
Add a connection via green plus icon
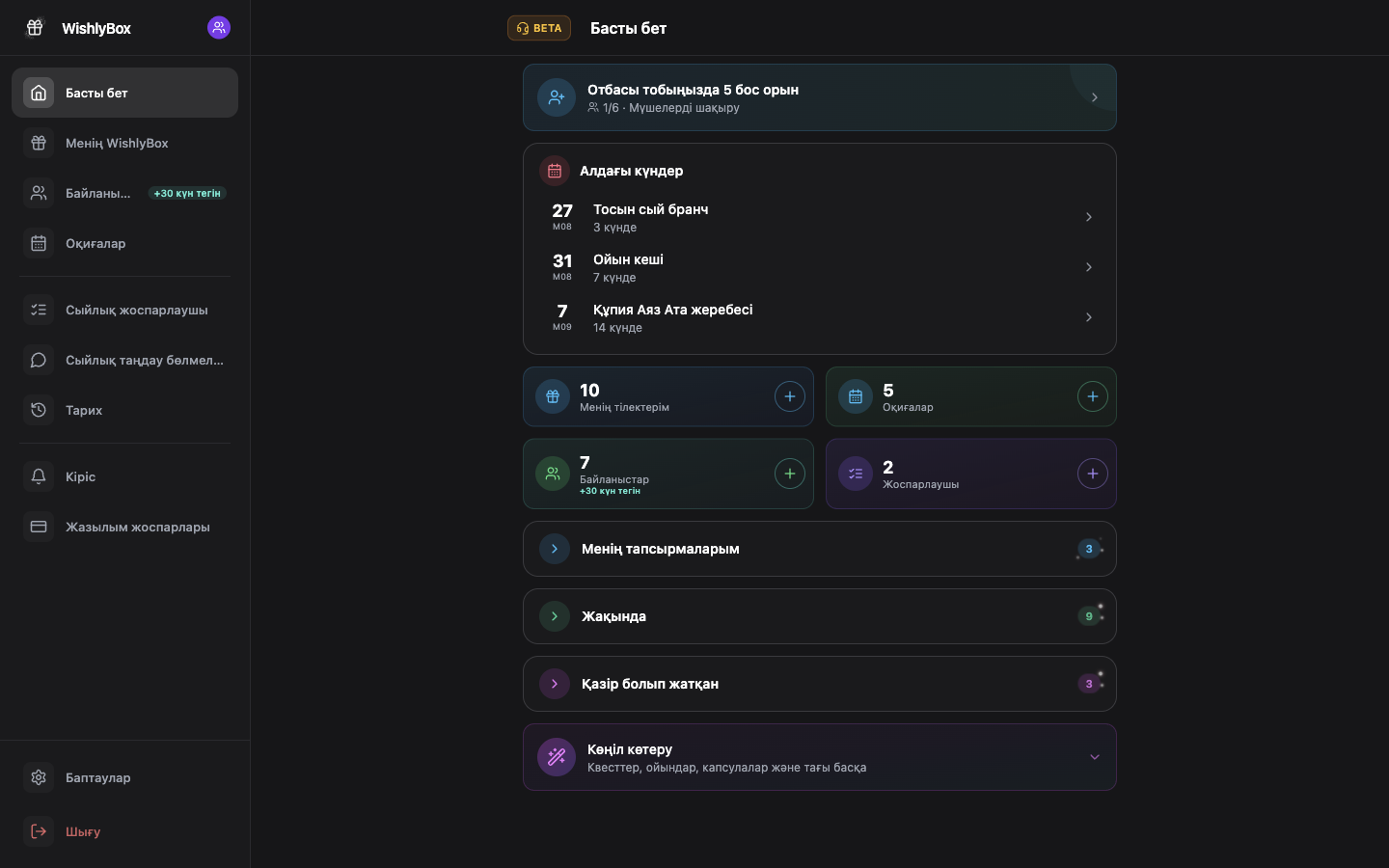click(790, 474)
